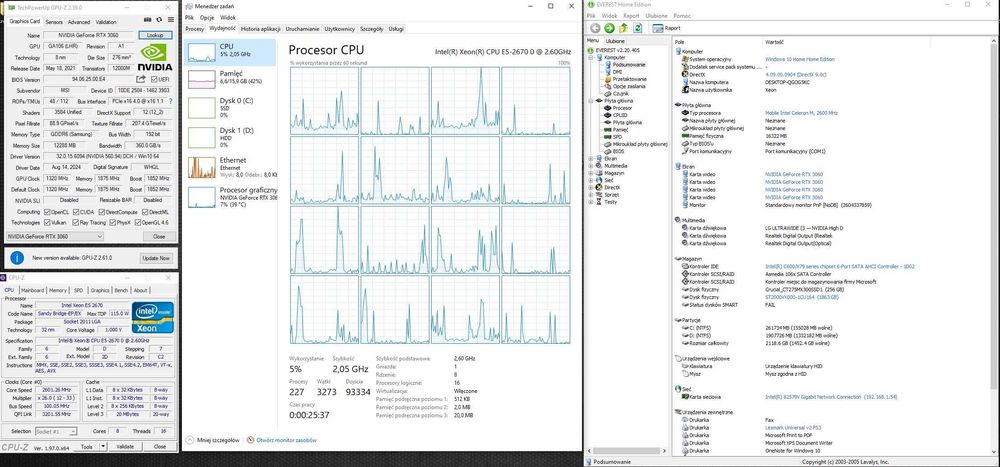Select DMI item in EVEREST tree
This screenshot has height=467, width=1000.
tap(617, 72)
